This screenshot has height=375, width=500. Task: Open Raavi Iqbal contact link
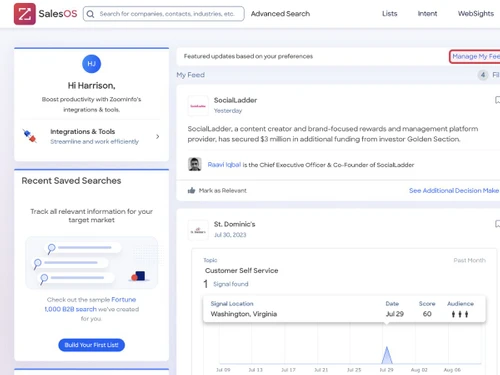pyautogui.click(x=224, y=165)
